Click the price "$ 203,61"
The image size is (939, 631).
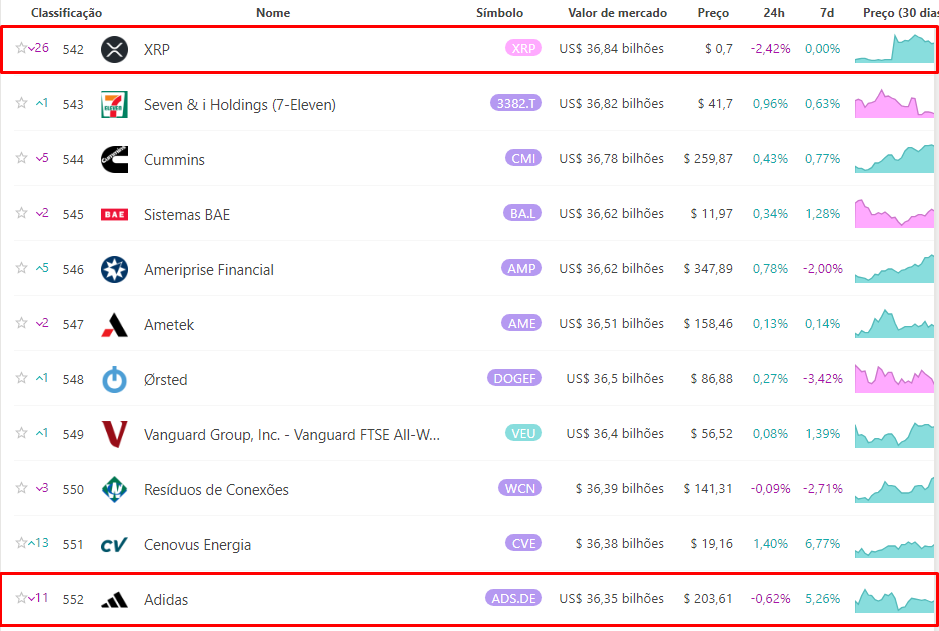pyautogui.click(x=708, y=599)
